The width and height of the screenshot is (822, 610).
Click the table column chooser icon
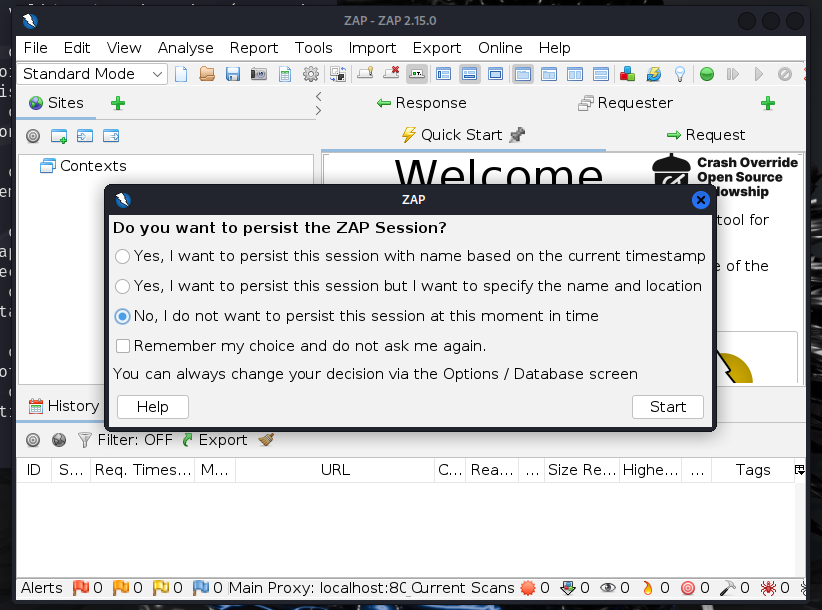[x=799, y=470]
